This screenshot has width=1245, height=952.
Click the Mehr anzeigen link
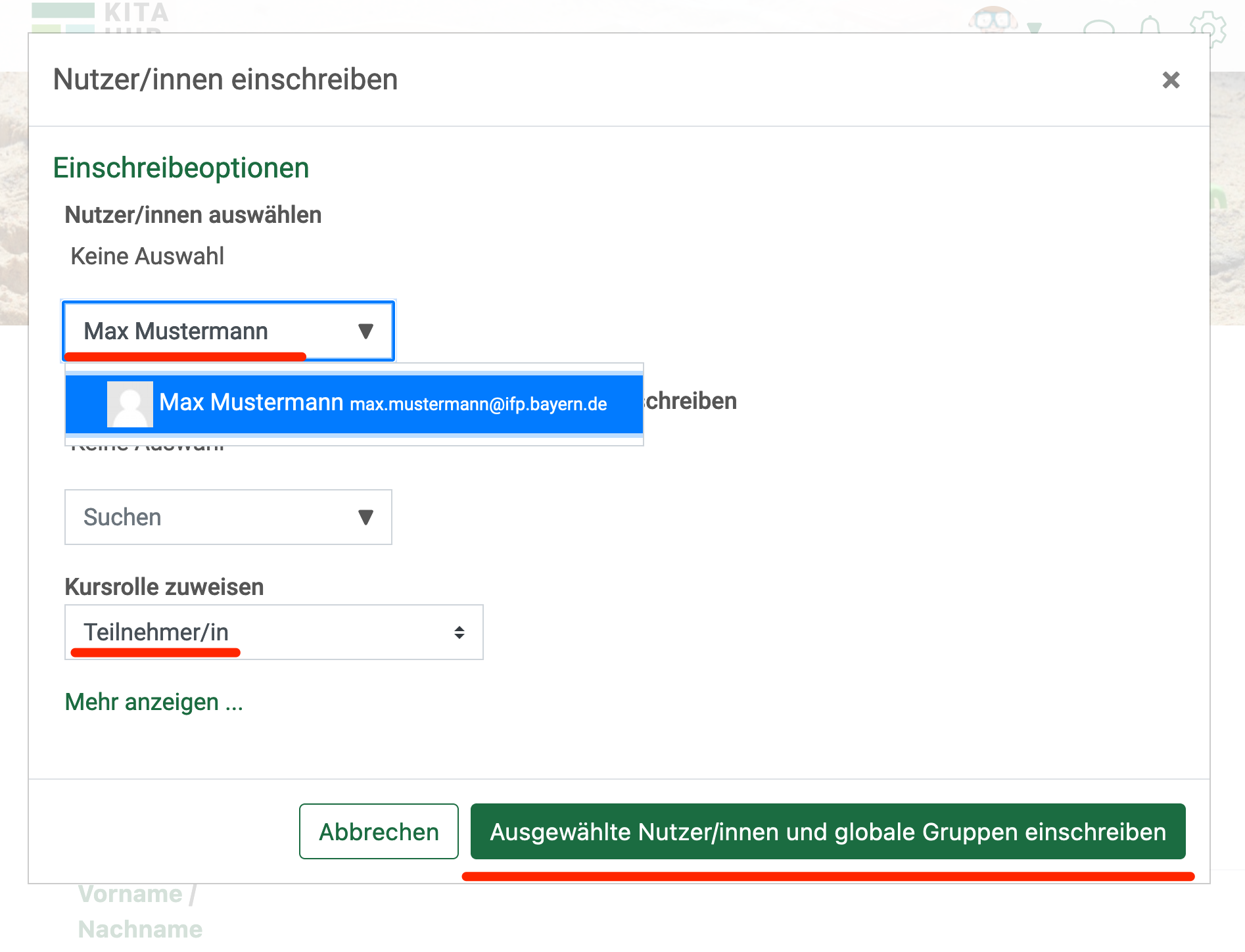click(154, 702)
